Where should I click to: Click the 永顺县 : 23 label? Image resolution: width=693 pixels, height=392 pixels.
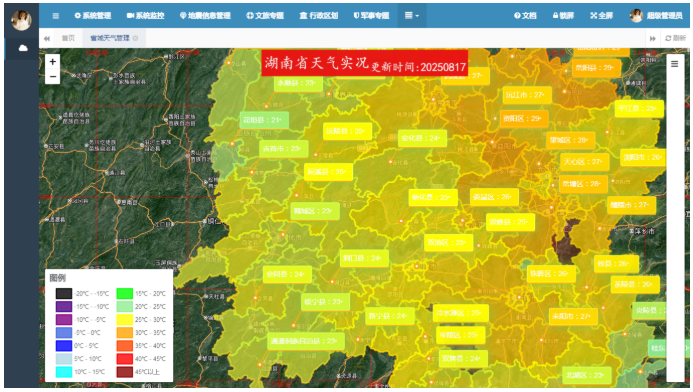[x=298, y=83]
